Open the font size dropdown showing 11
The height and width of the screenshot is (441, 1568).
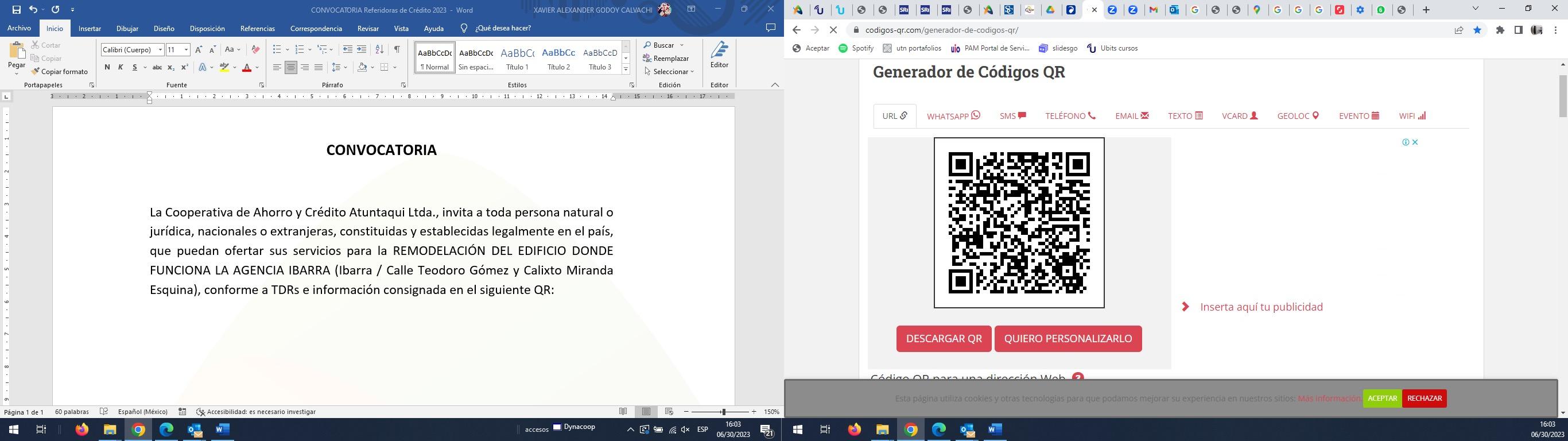[x=187, y=50]
